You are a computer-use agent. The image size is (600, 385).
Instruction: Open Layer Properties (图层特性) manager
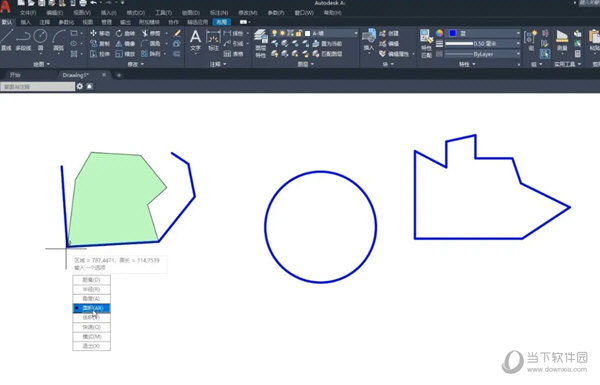[261, 43]
